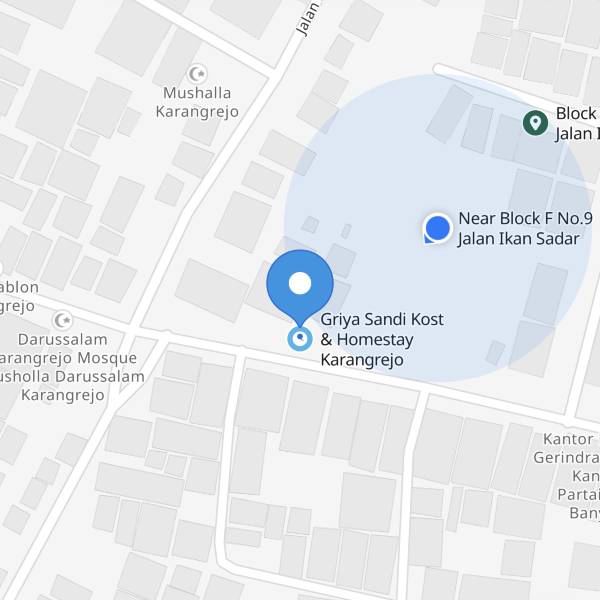Select the Musholla Darussalam Karangrejo text

pos(71,386)
